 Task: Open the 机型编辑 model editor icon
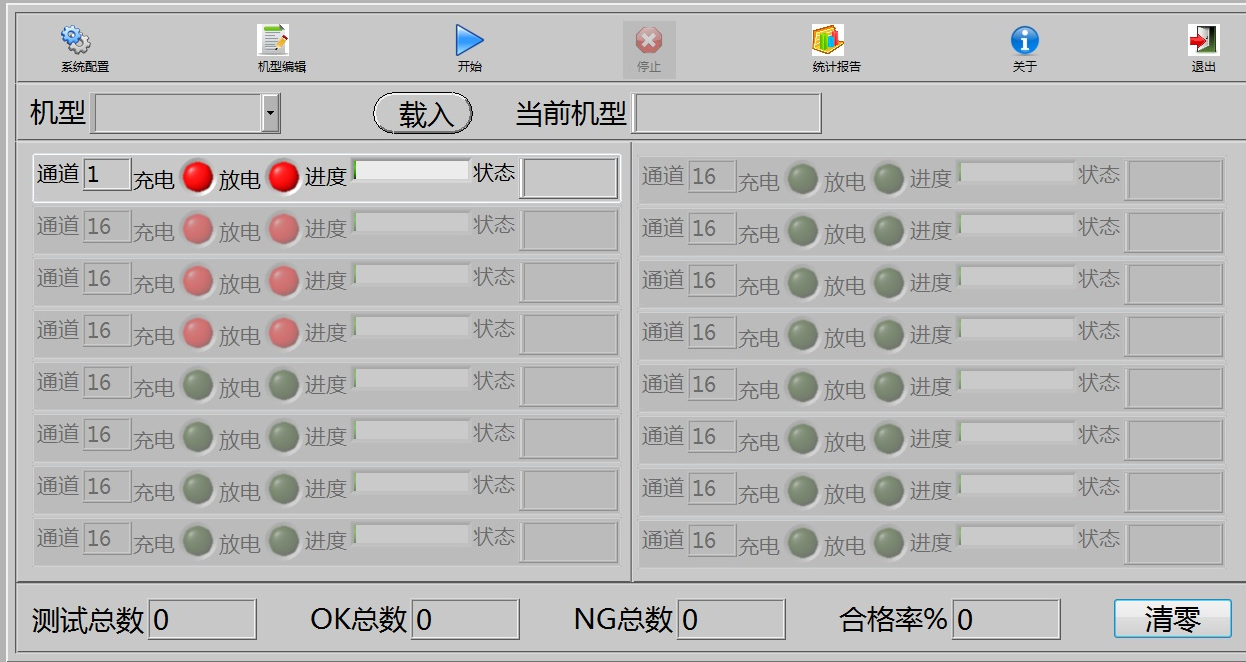274,40
